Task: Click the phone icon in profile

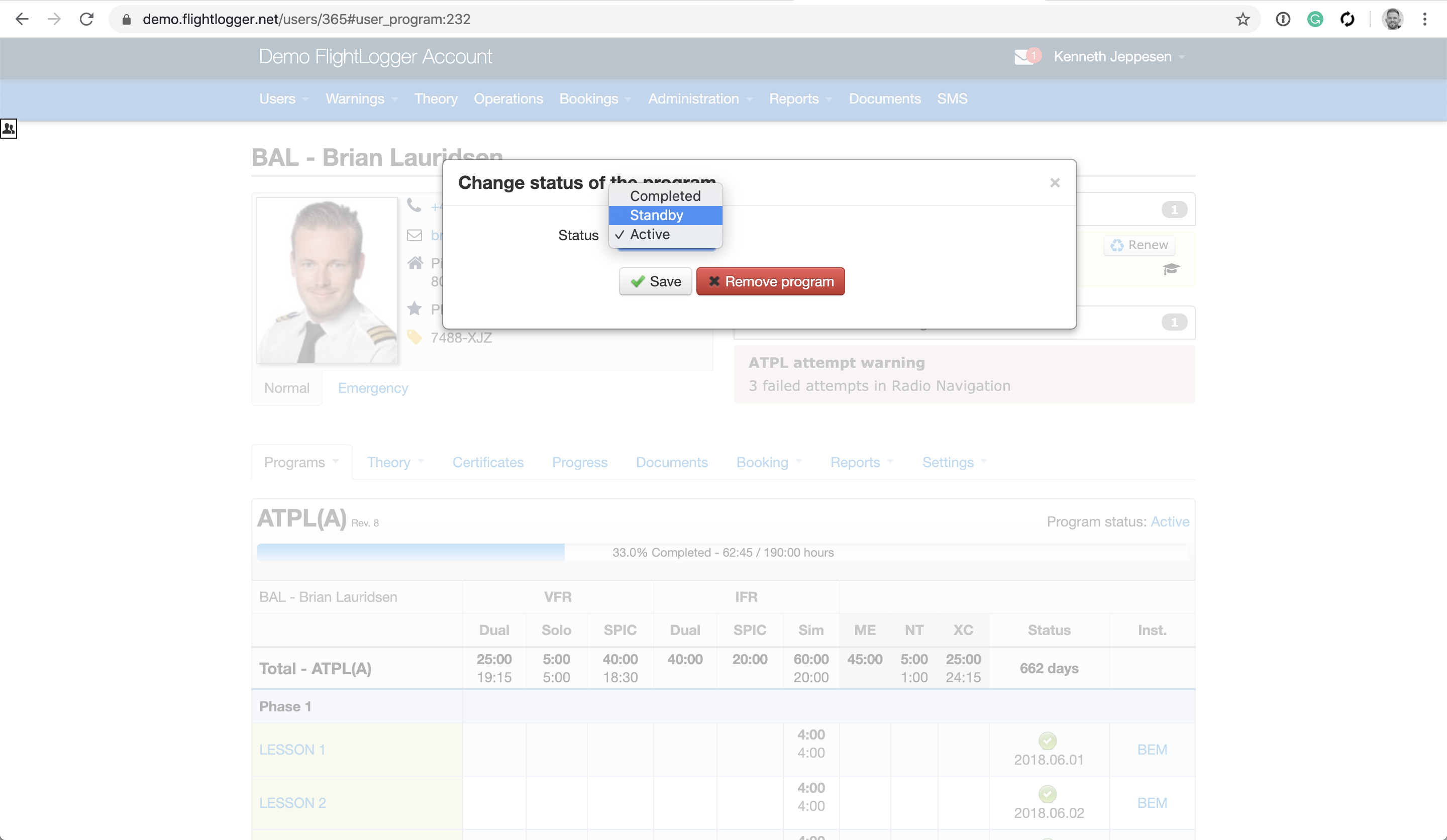Action: [x=414, y=205]
